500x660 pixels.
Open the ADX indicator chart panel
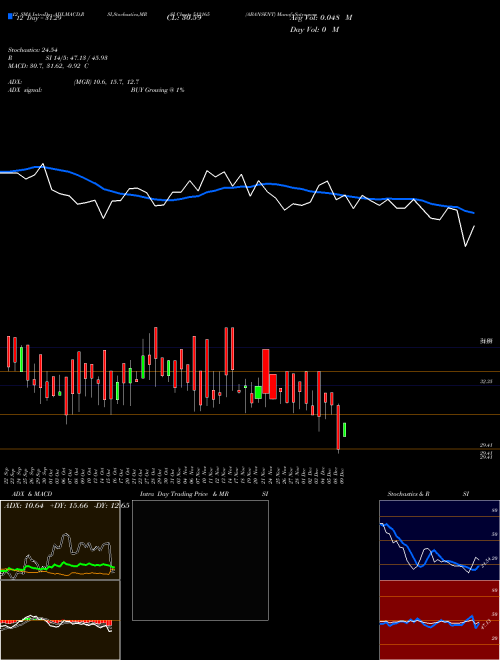(60, 540)
